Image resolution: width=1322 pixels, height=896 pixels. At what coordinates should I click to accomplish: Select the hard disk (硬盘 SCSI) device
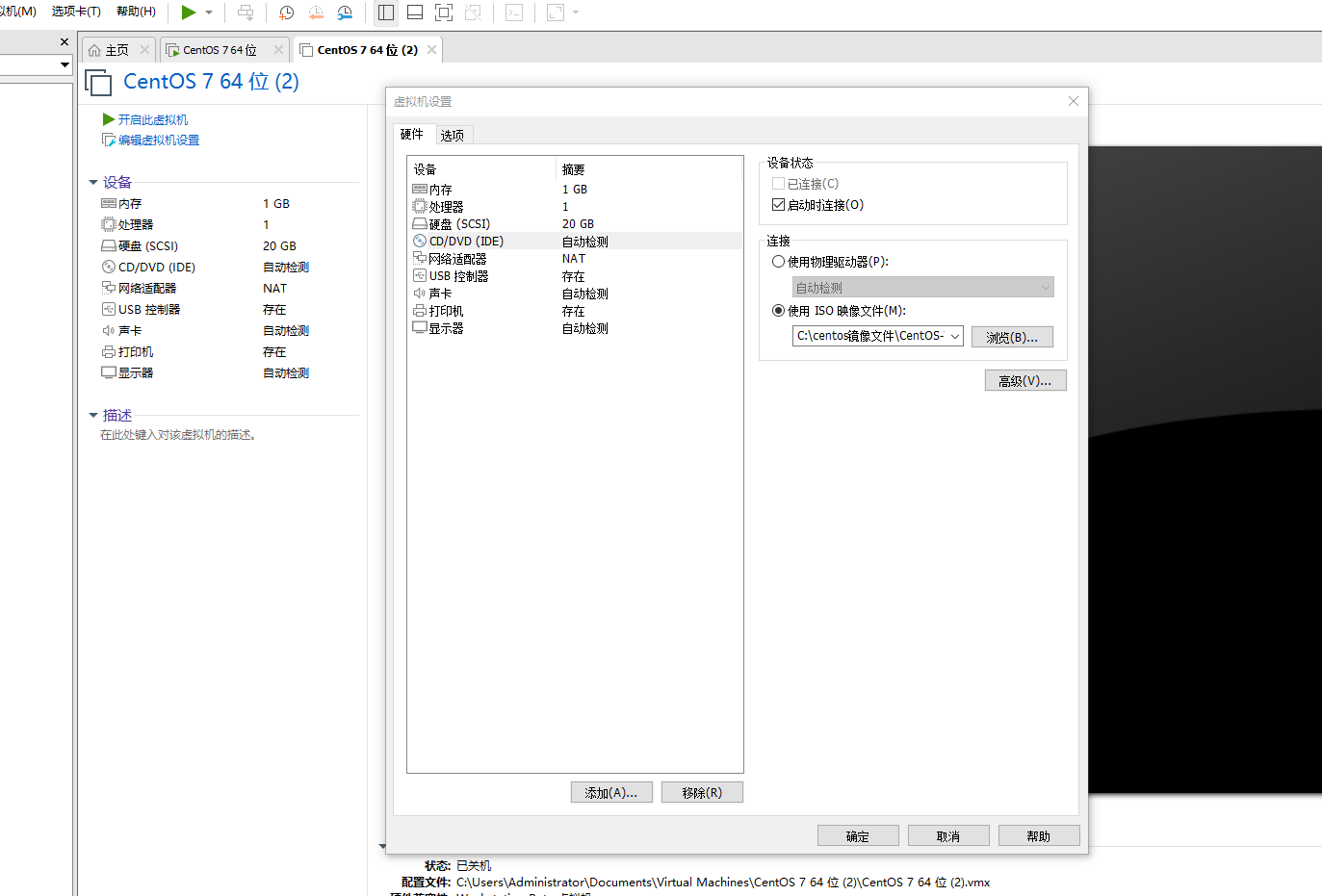pyautogui.click(x=459, y=224)
